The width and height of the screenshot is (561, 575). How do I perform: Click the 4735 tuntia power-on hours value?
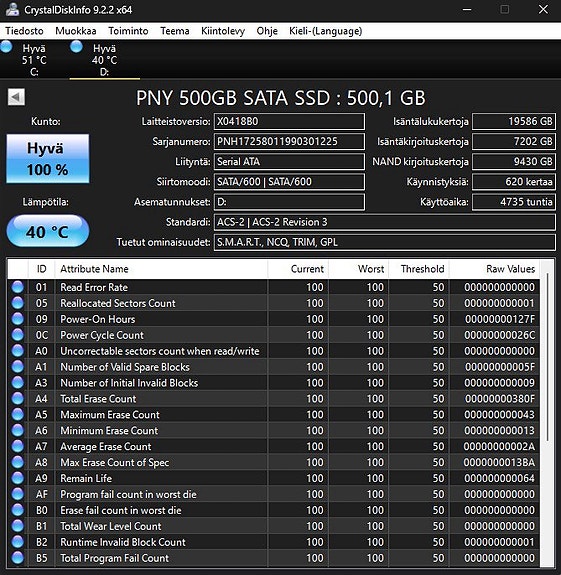click(x=514, y=202)
